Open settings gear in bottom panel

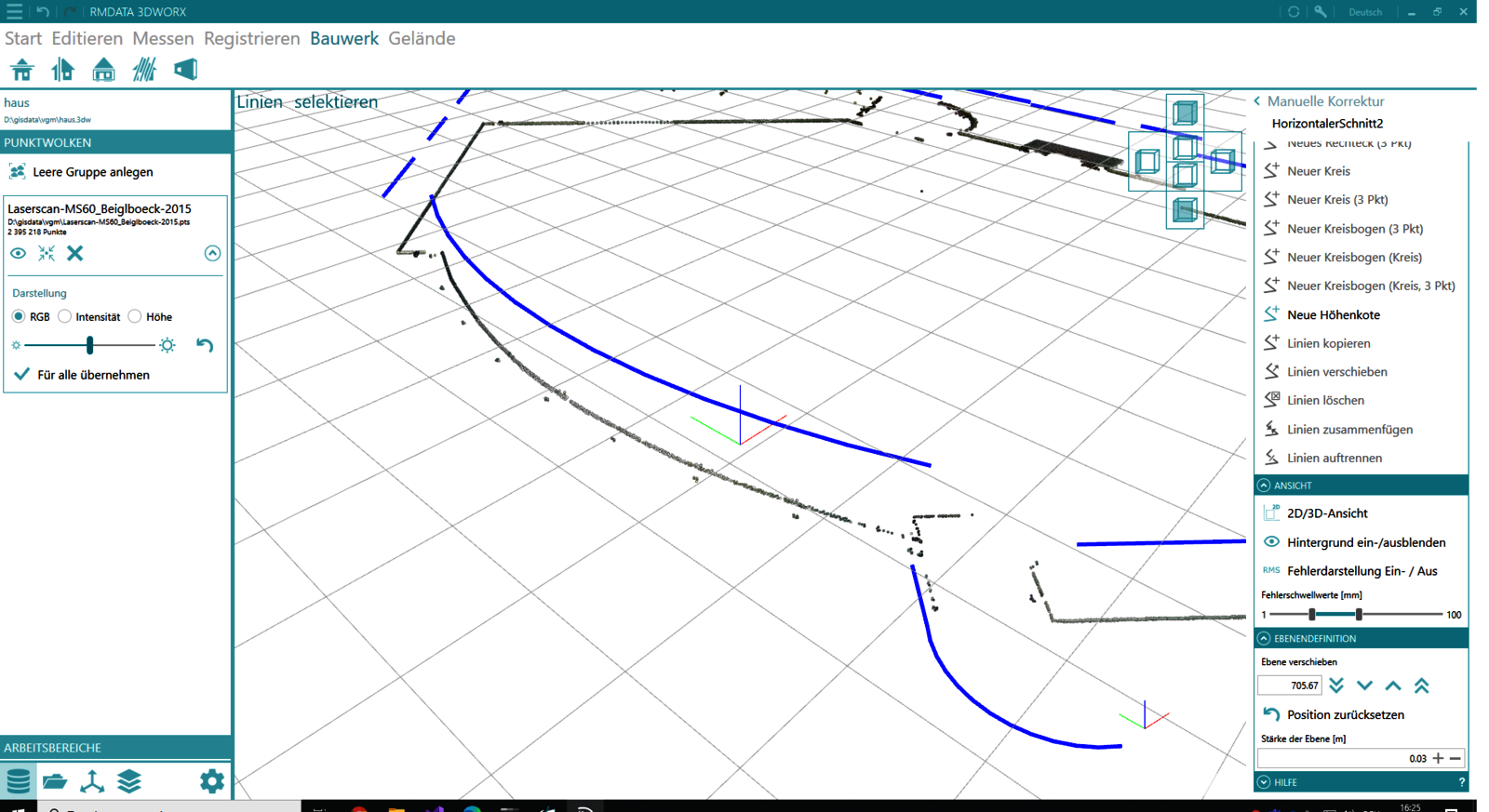[212, 781]
